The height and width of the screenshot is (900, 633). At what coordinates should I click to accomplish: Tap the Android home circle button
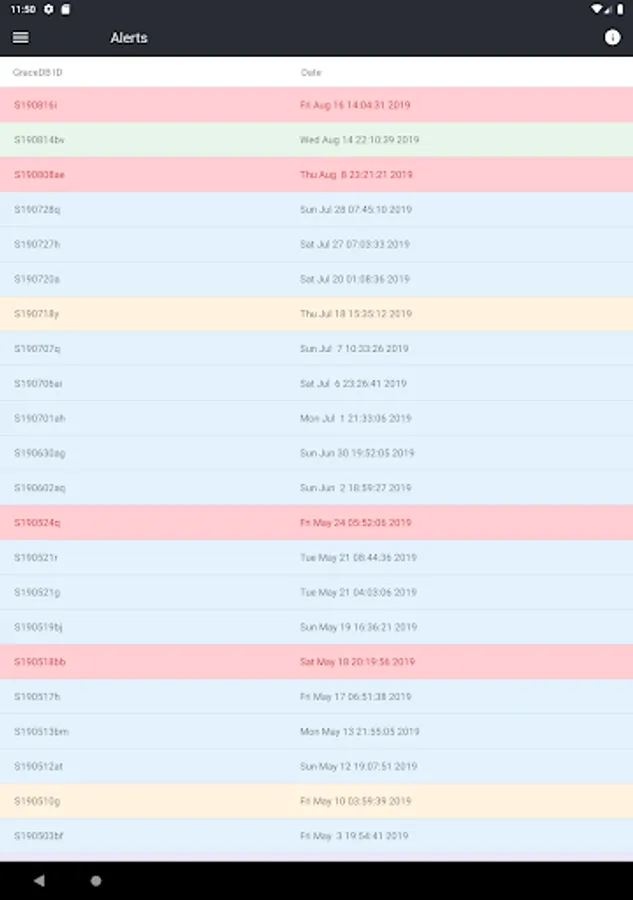click(x=96, y=880)
